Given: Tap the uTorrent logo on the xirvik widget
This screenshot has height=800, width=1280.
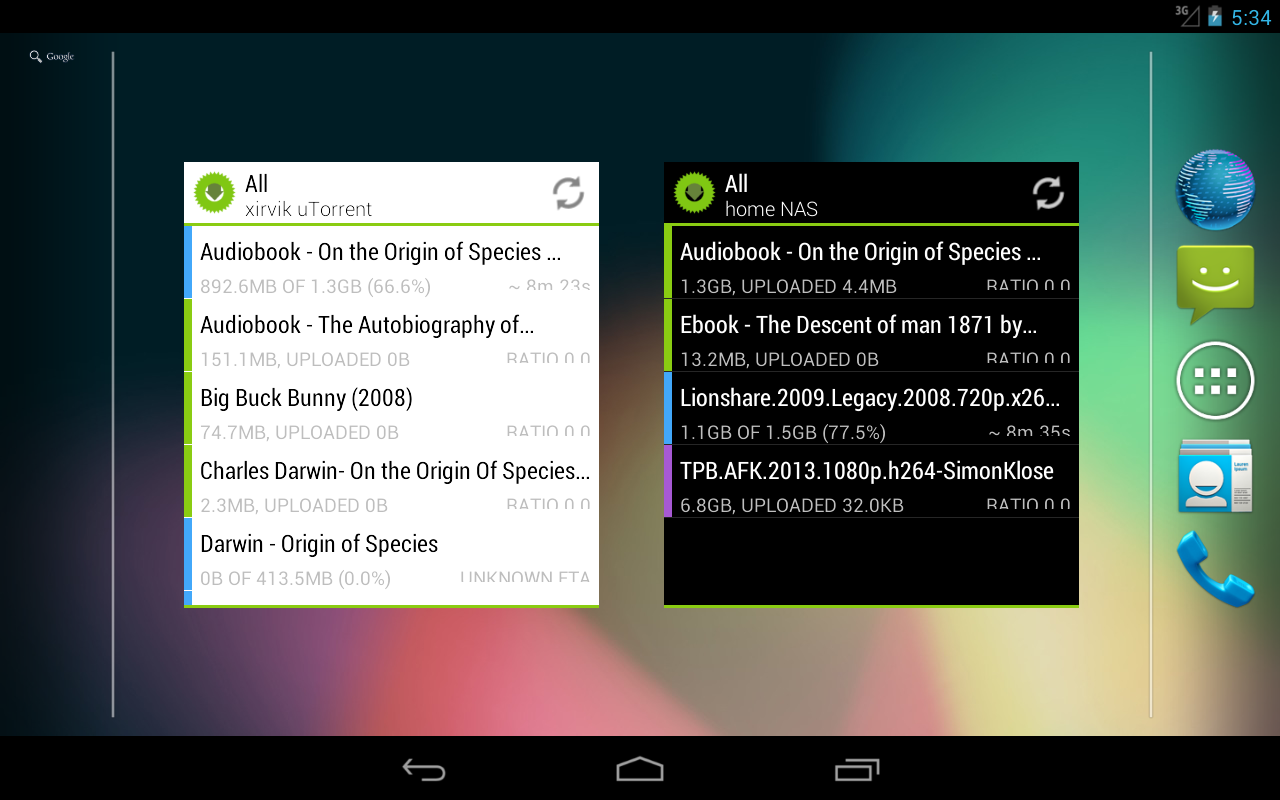Looking at the screenshot, I should click(x=214, y=192).
